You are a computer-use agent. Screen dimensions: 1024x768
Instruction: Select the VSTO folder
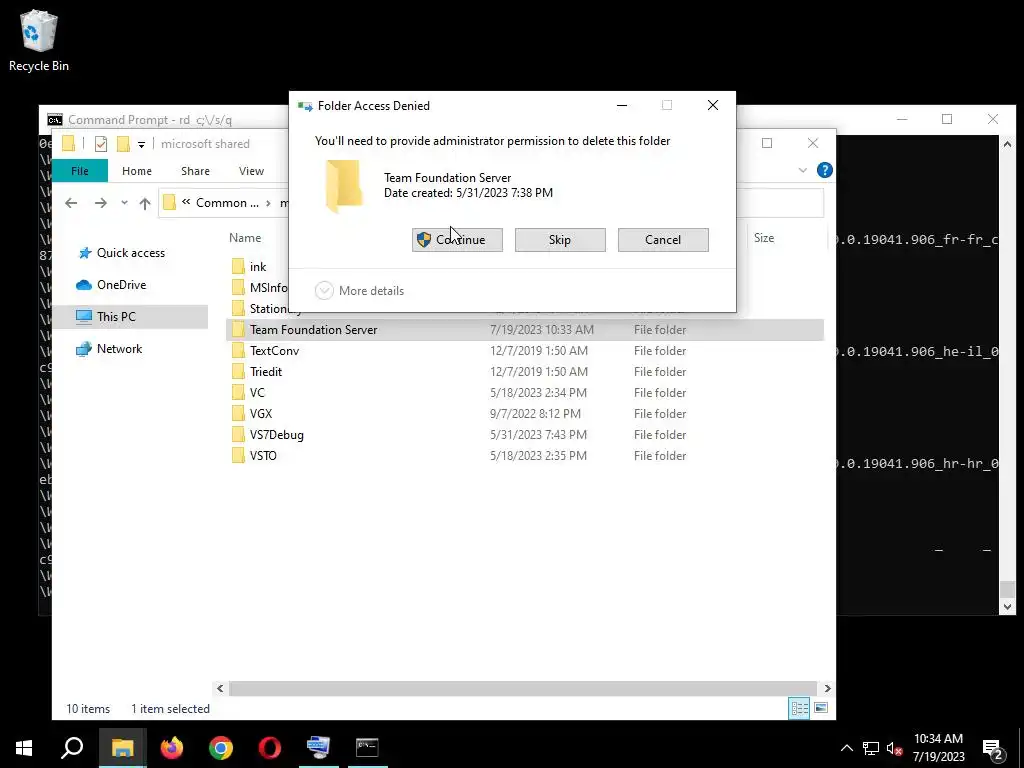[263, 455]
